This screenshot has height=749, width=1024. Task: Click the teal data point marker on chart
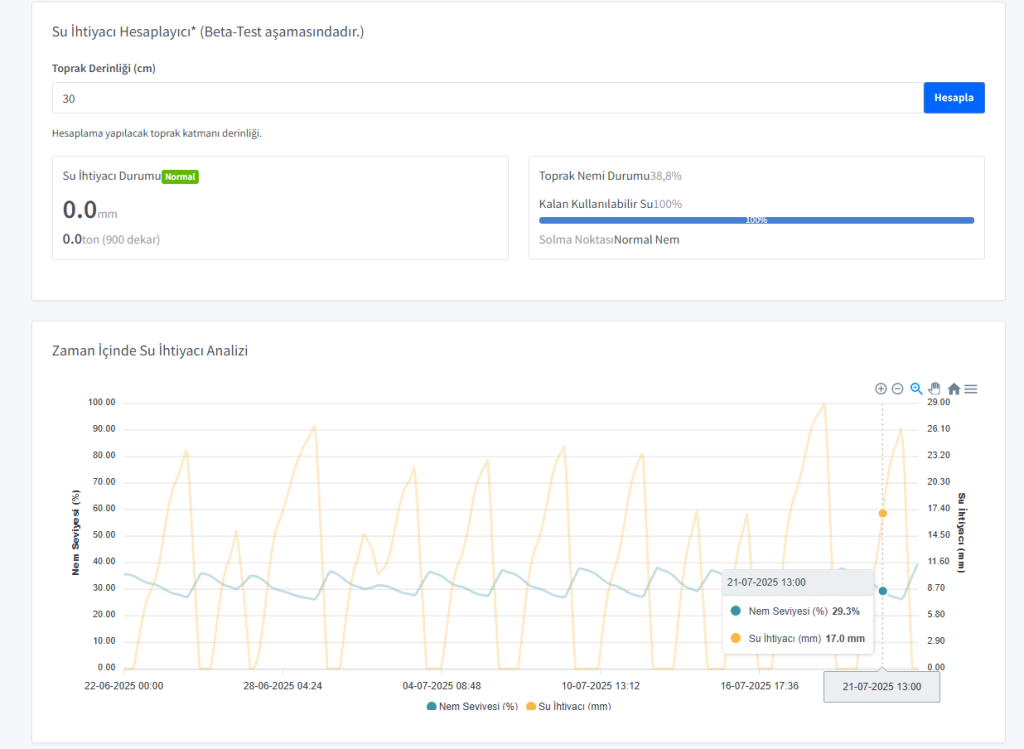pyautogui.click(x=883, y=591)
